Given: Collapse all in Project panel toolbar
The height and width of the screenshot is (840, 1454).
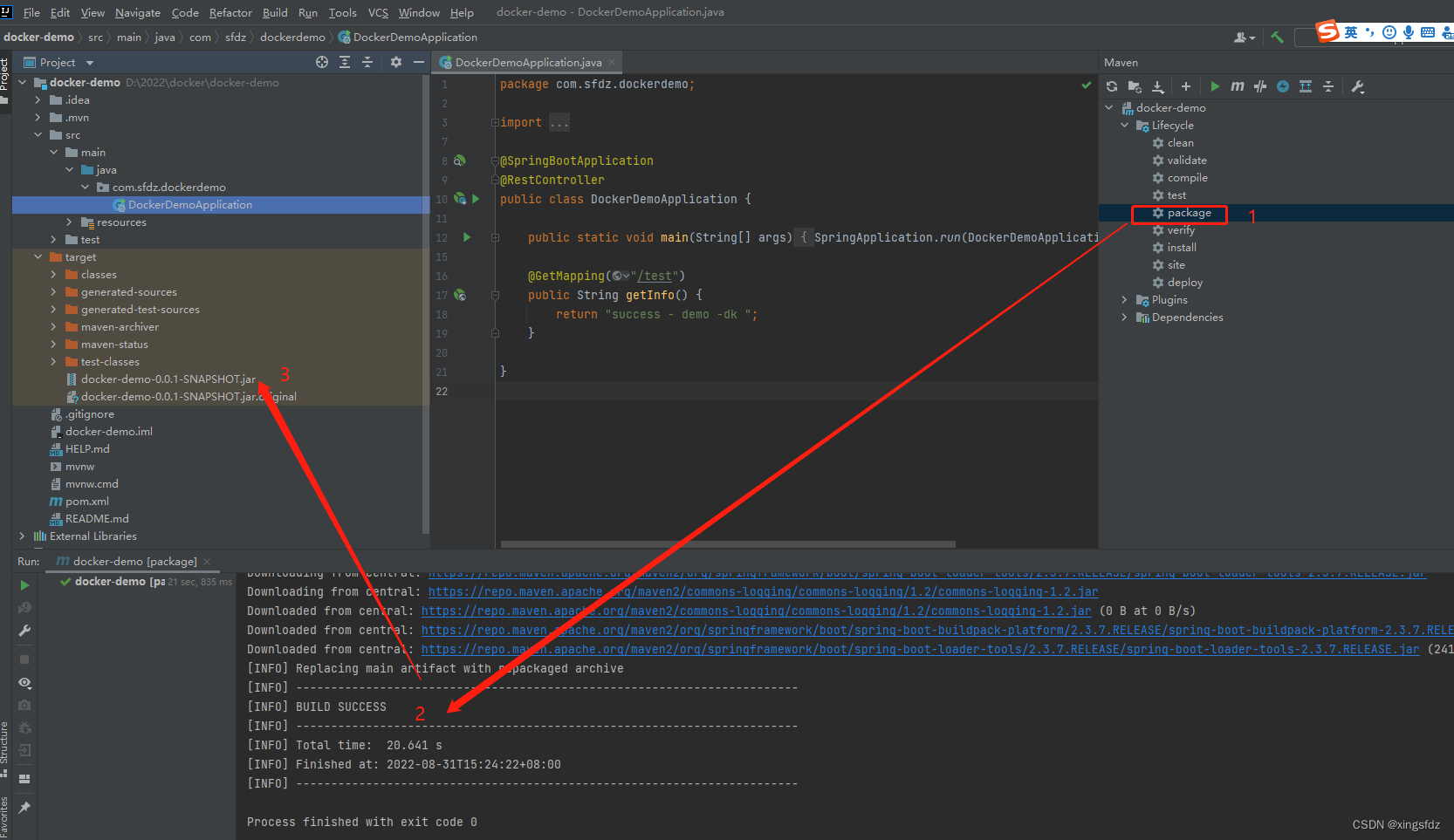Looking at the screenshot, I should [x=367, y=62].
